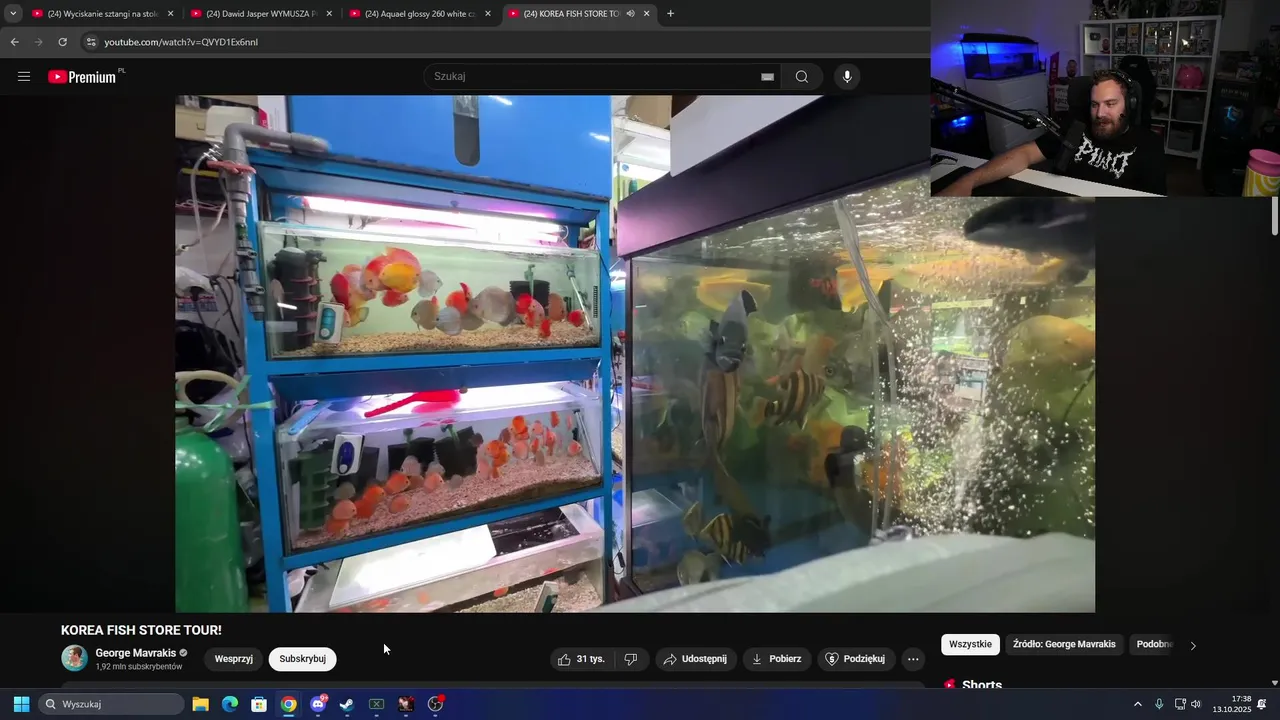Open OBS Studio taskbar icon
This screenshot has width=1280, height=720.
[x=436, y=704]
